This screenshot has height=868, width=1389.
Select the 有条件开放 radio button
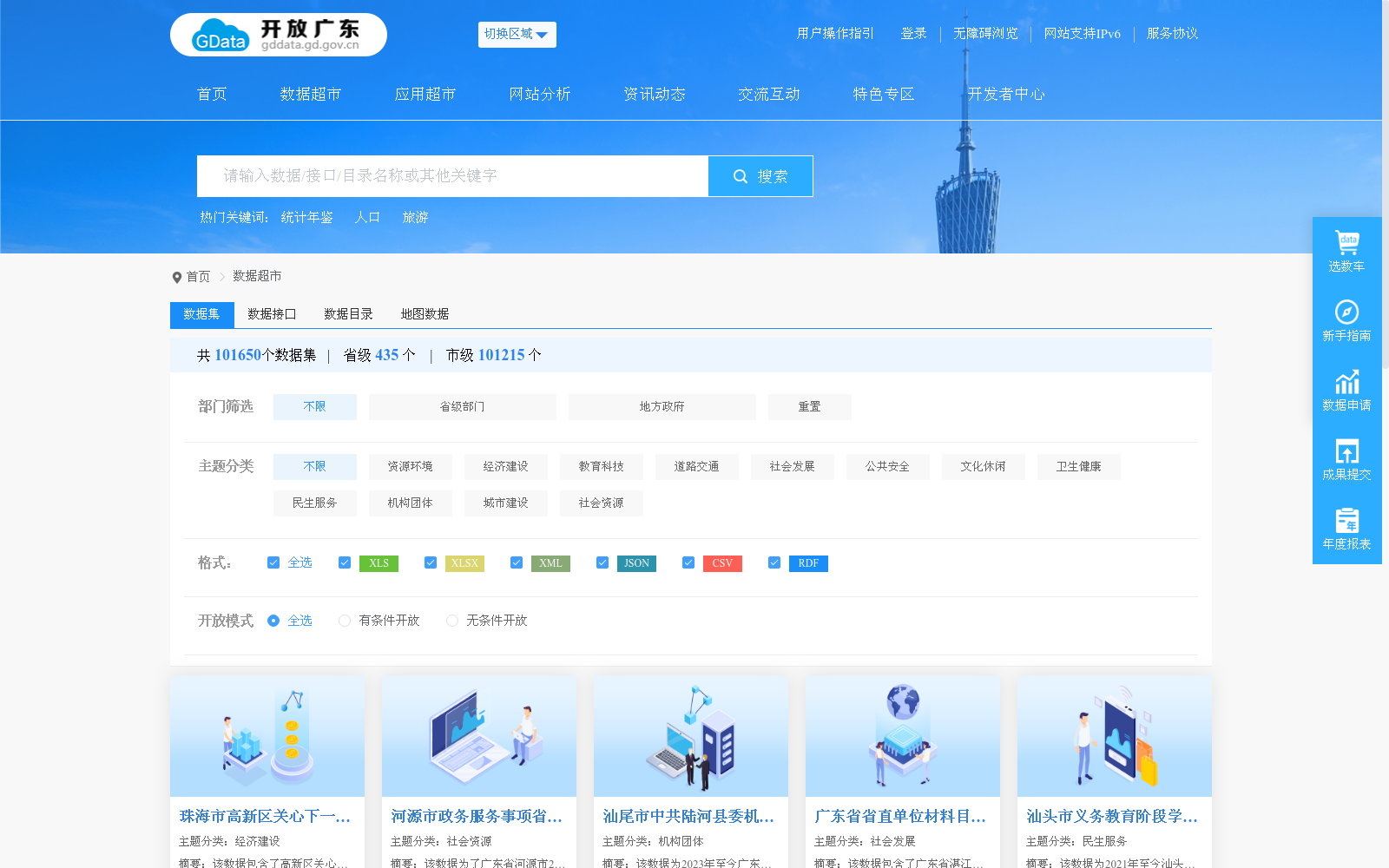coord(345,621)
